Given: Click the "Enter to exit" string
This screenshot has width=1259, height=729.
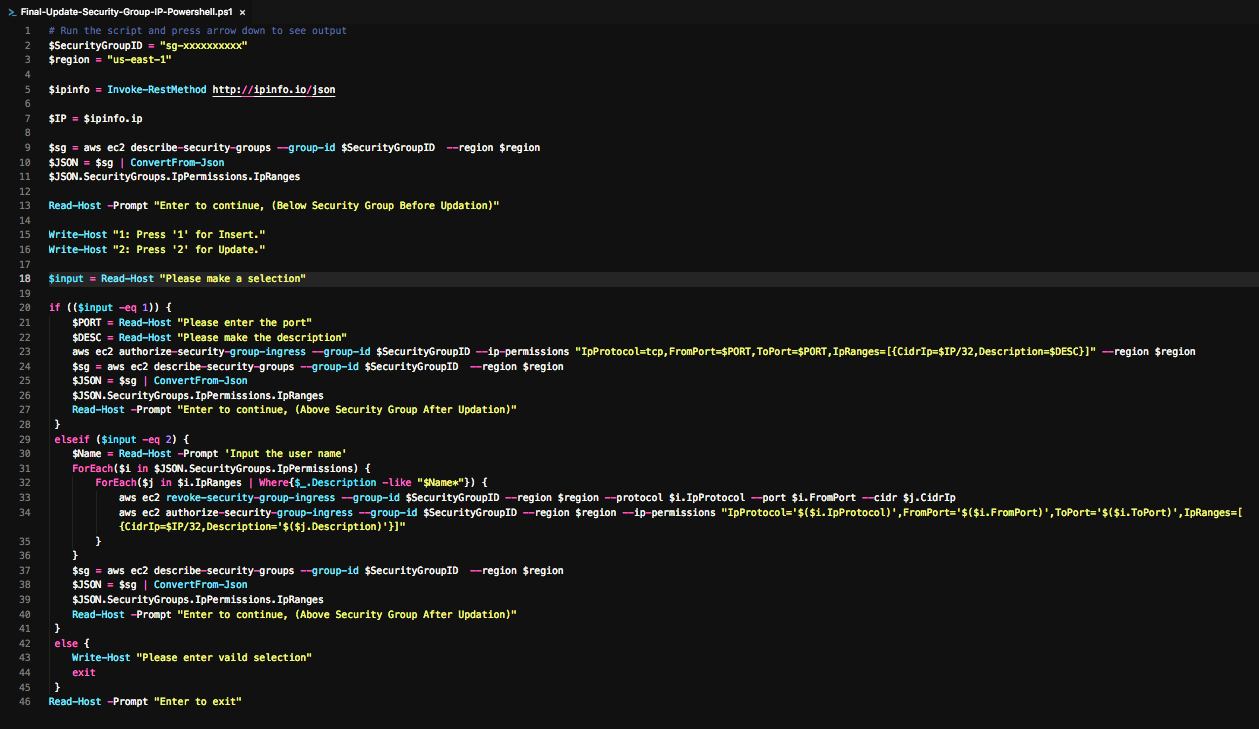Looking at the screenshot, I should pyautogui.click(x=197, y=702).
